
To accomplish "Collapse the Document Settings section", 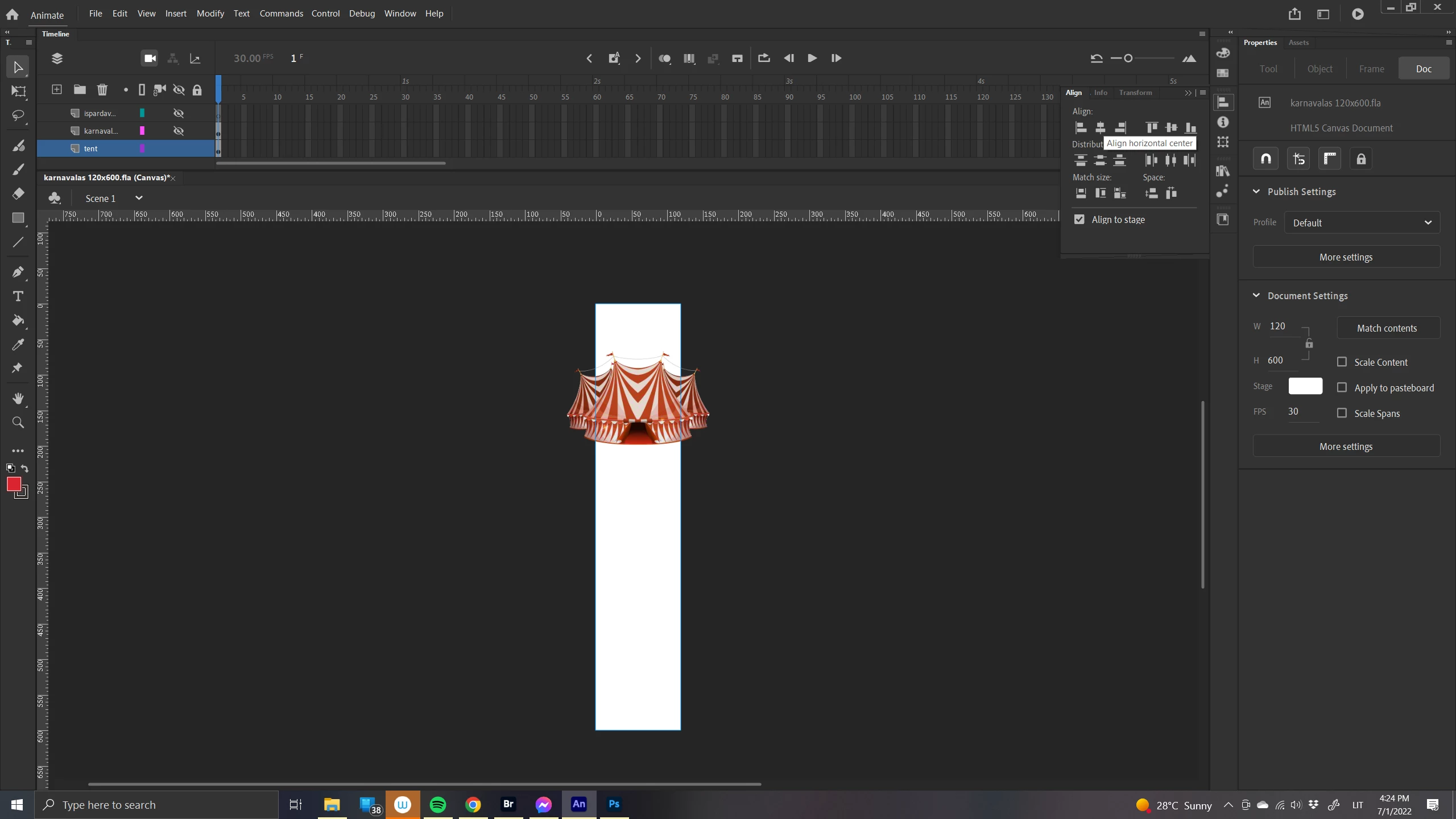I will pyautogui.click(x=1256, y=296).
